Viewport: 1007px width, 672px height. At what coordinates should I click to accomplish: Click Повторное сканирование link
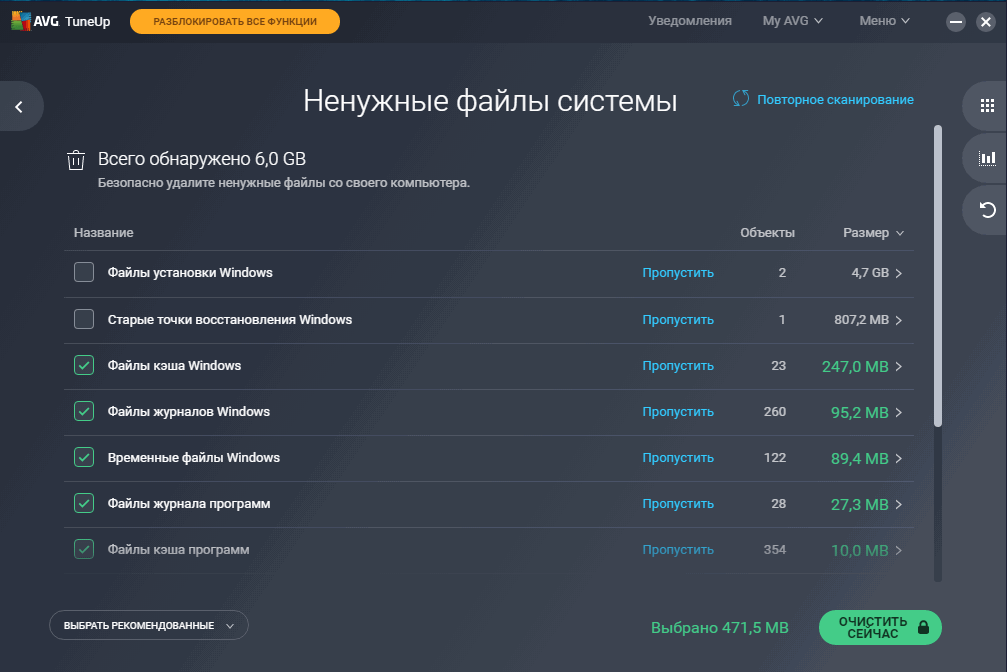click(835, 100)
